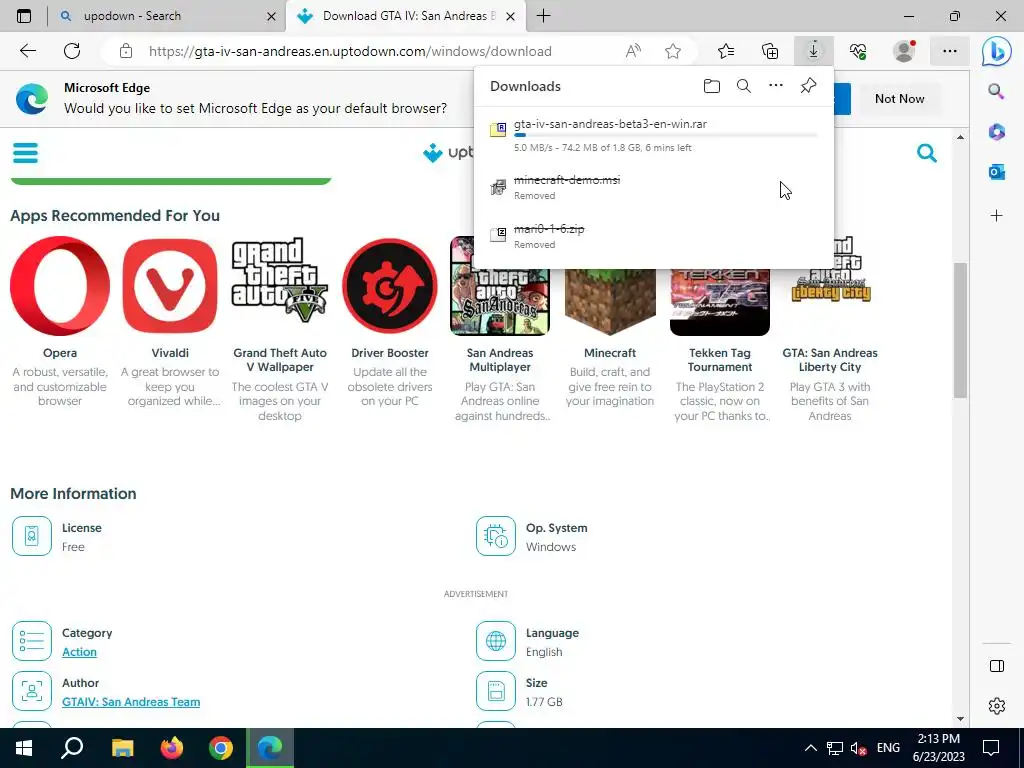
Task: Open Edge Settings and more menu
Action: click(x=950, y=51)
